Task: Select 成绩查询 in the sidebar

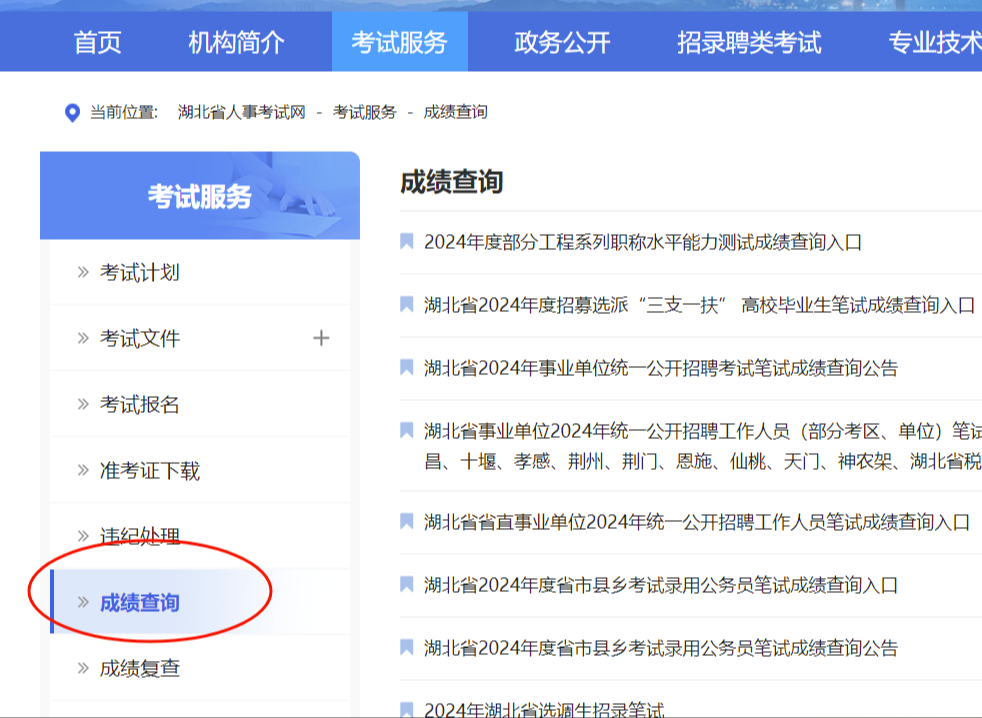Action: coord(139,602)
